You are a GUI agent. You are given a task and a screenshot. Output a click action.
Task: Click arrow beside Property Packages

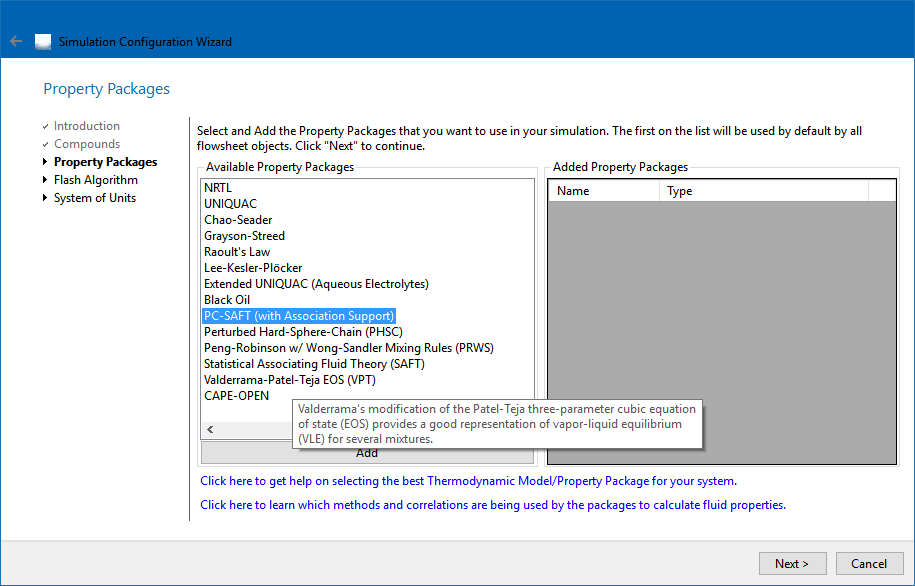tap(45, 162)
